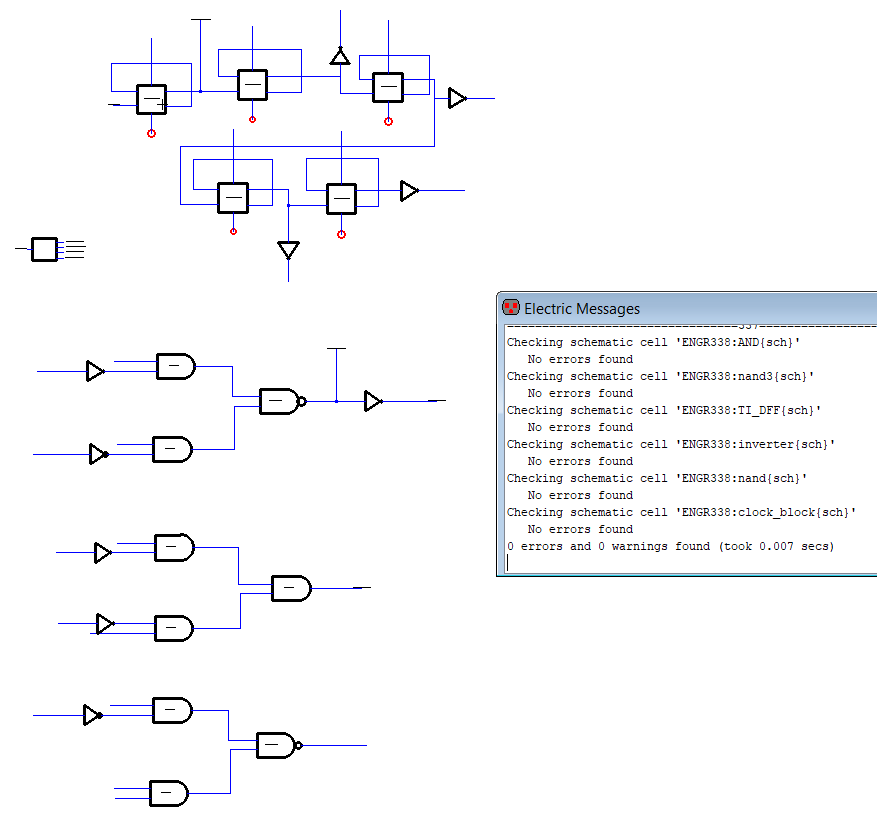Select the standalone block symbol with four output lines
Screen dimensions: 877x822
tap(44, 249)
